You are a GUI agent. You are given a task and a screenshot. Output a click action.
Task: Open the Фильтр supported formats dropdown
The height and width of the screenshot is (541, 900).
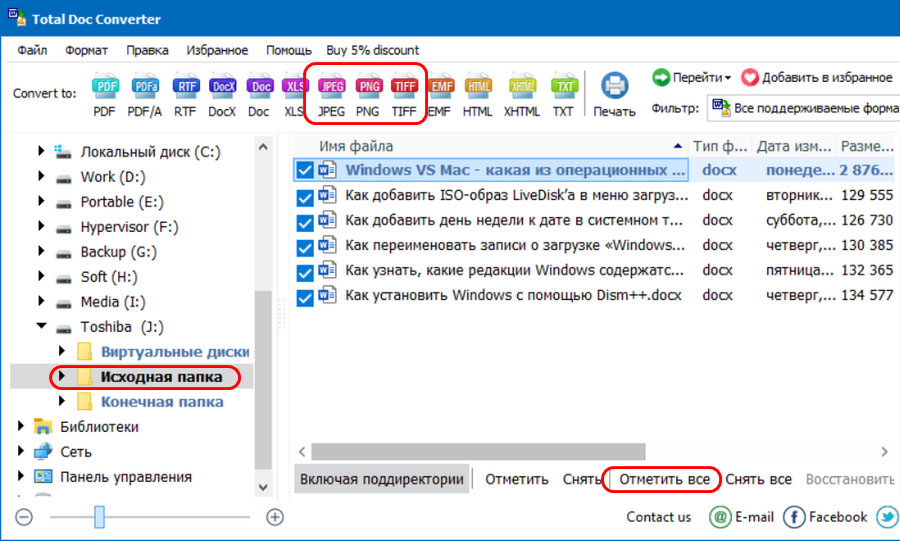point(804,107)
